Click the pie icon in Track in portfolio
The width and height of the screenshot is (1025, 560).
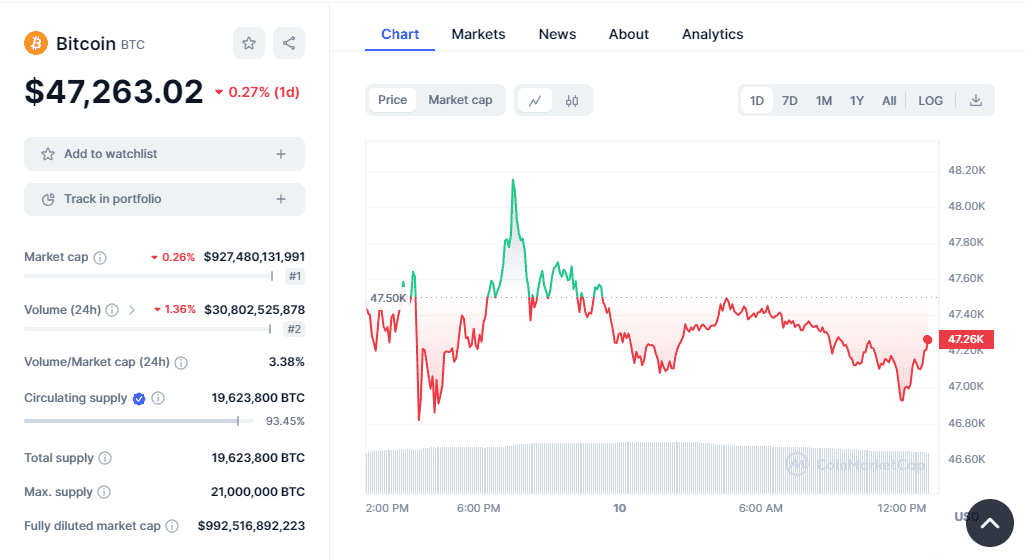pos(48,199)
